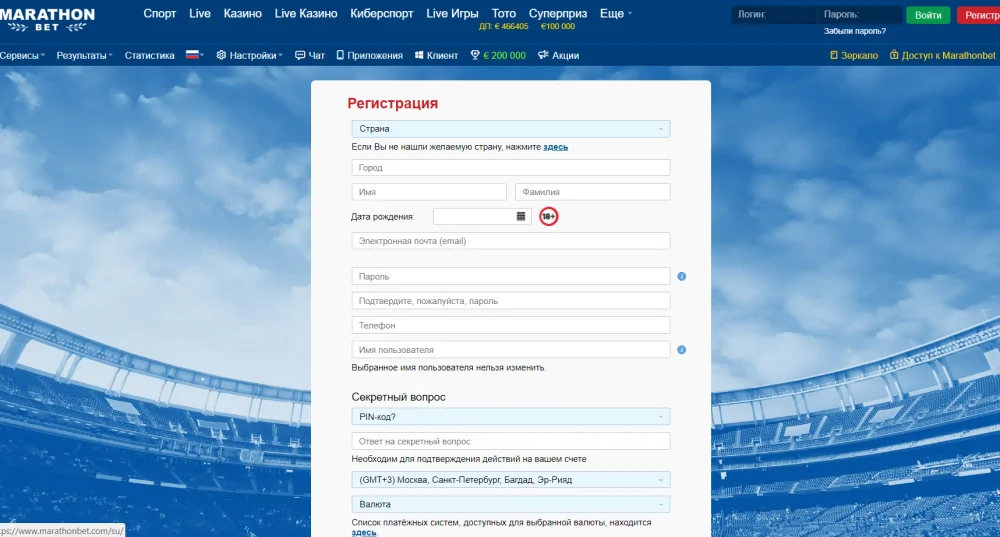This screenshot has width=1000, height=537.
Task: Open the calendar date picker icon
Action: 521,216
